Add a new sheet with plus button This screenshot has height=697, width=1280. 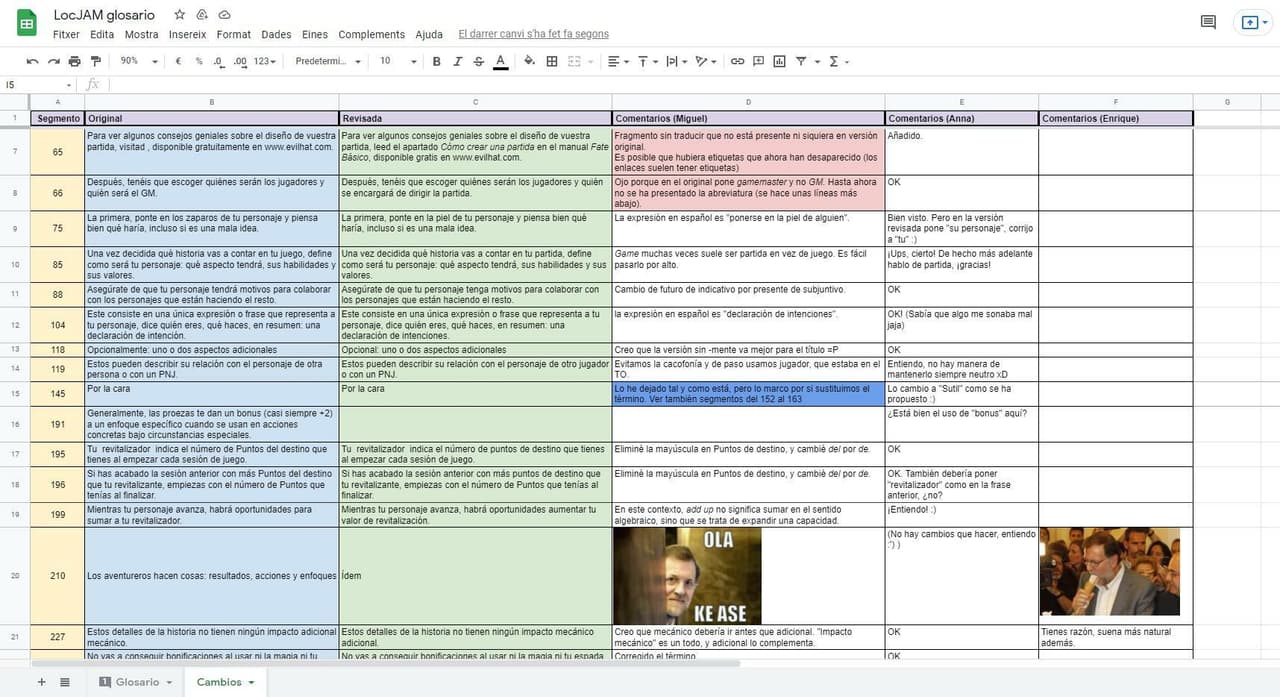click(41, 682)
